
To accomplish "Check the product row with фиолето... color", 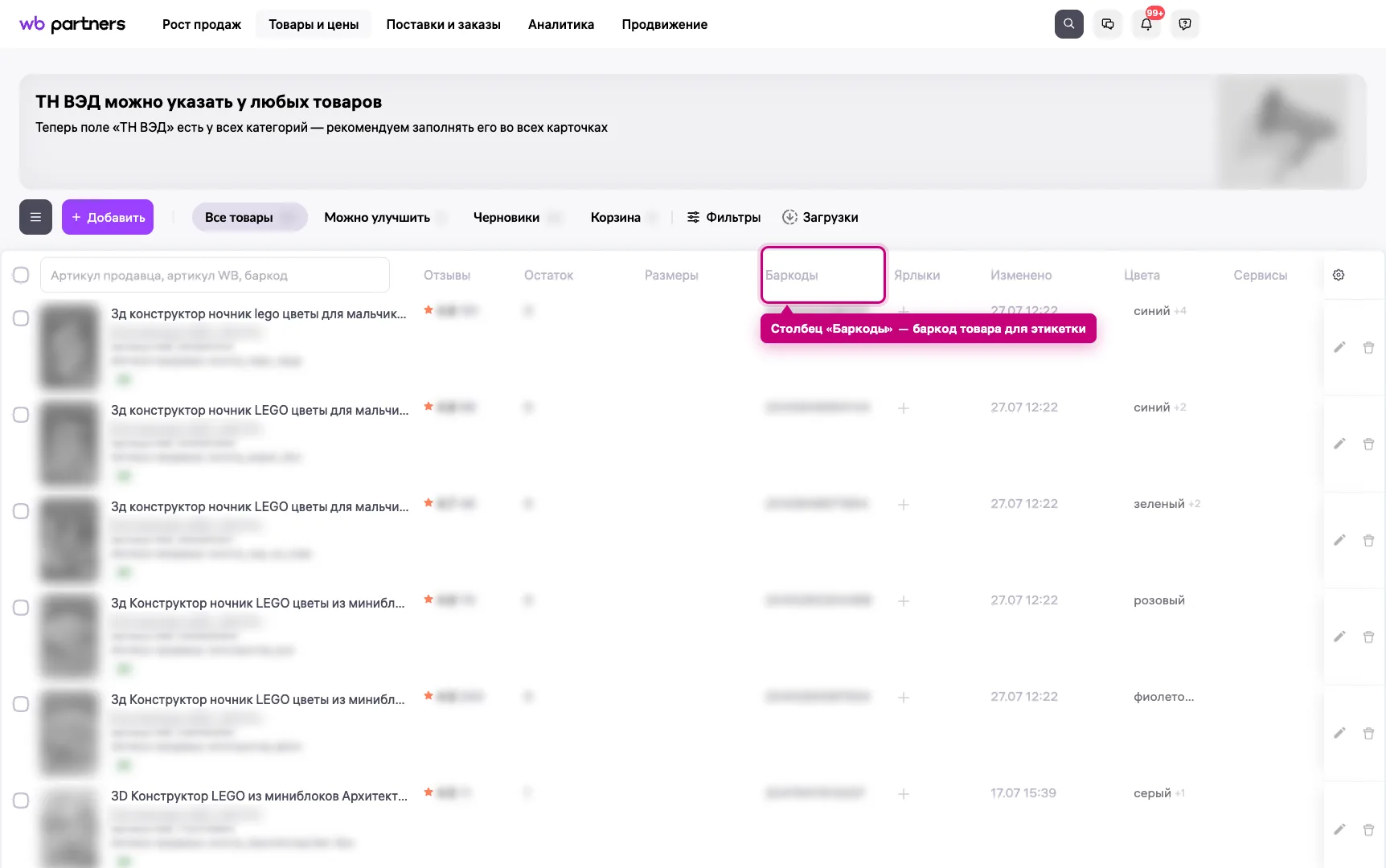I will [x=21, y=704].
